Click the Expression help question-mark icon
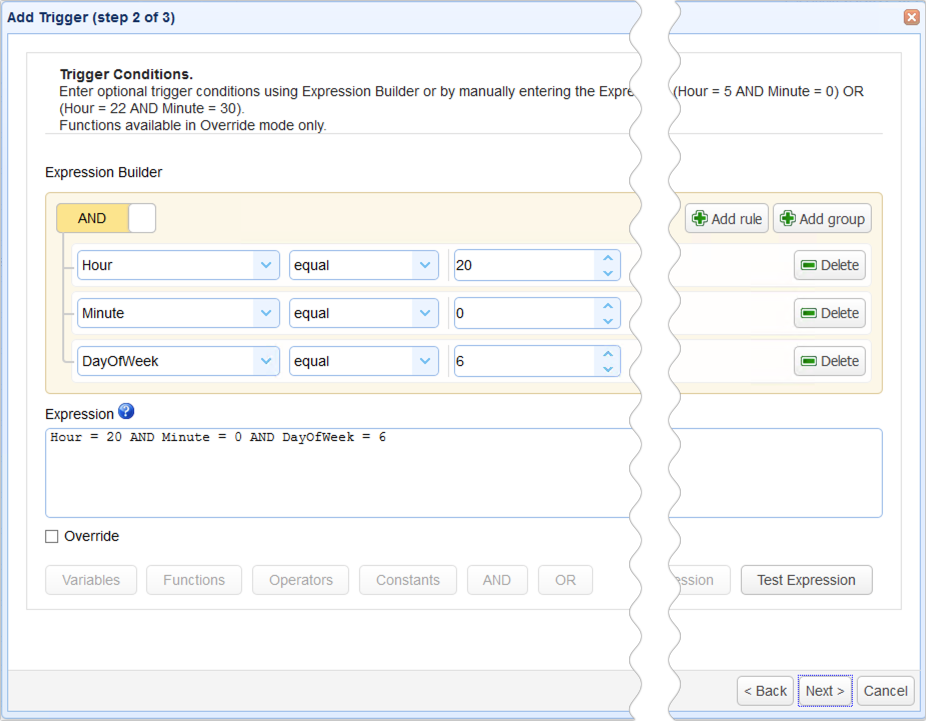This screenshot has height=721, width=926. point(126,411)
